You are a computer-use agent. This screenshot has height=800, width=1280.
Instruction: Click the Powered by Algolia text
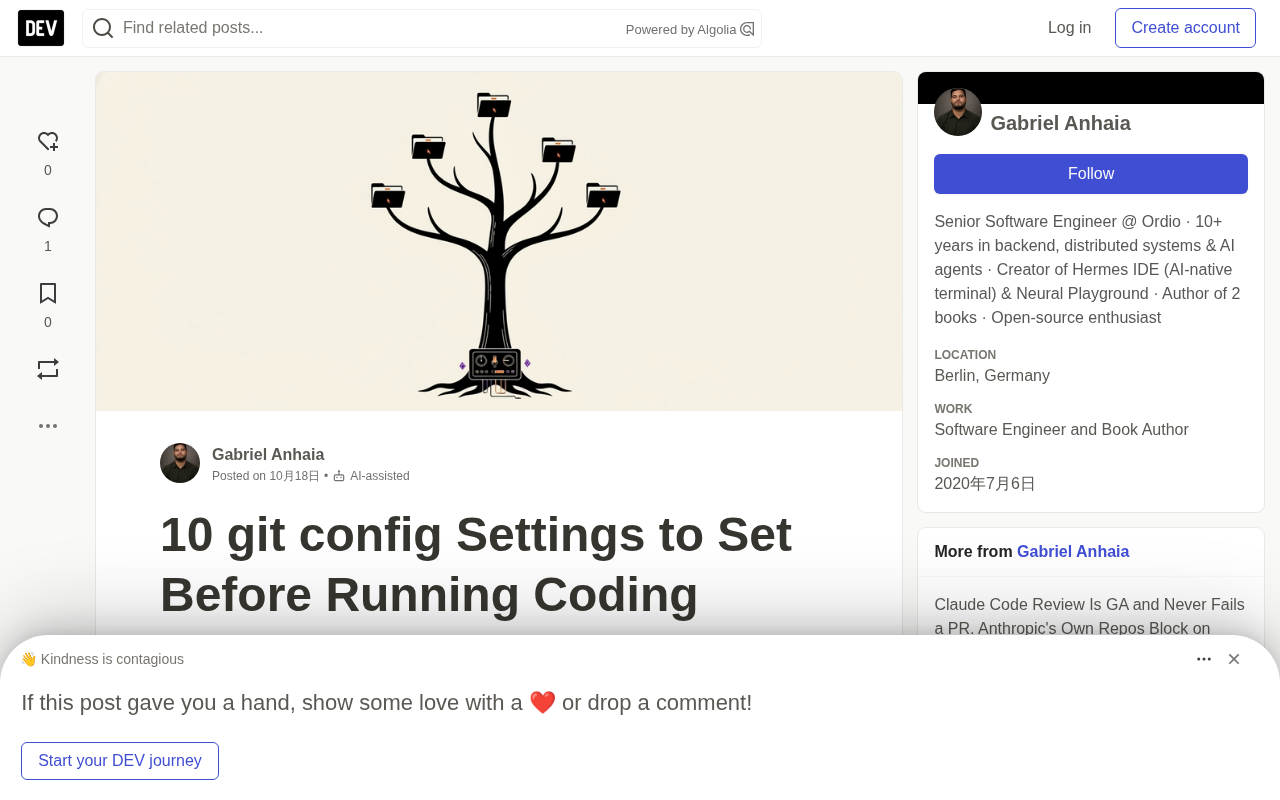(x=681, y=29)
